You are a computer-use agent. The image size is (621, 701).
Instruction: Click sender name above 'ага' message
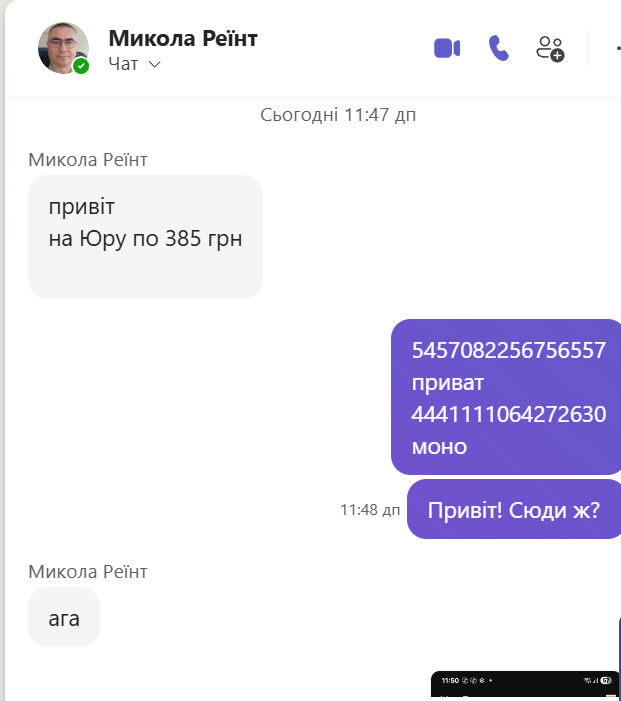coord(88,572)
